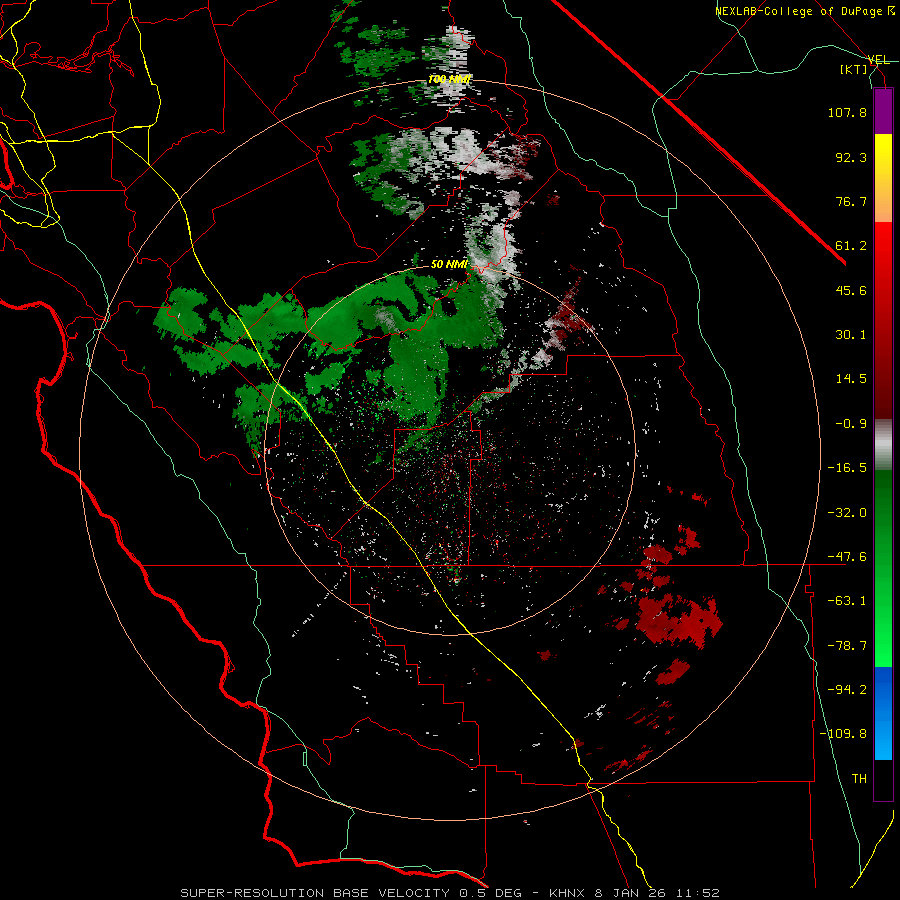Pick the gray near-zero segment of the color bar
Image resolution: width=900 pixels, height=900 pixels.
coord(883,445)
